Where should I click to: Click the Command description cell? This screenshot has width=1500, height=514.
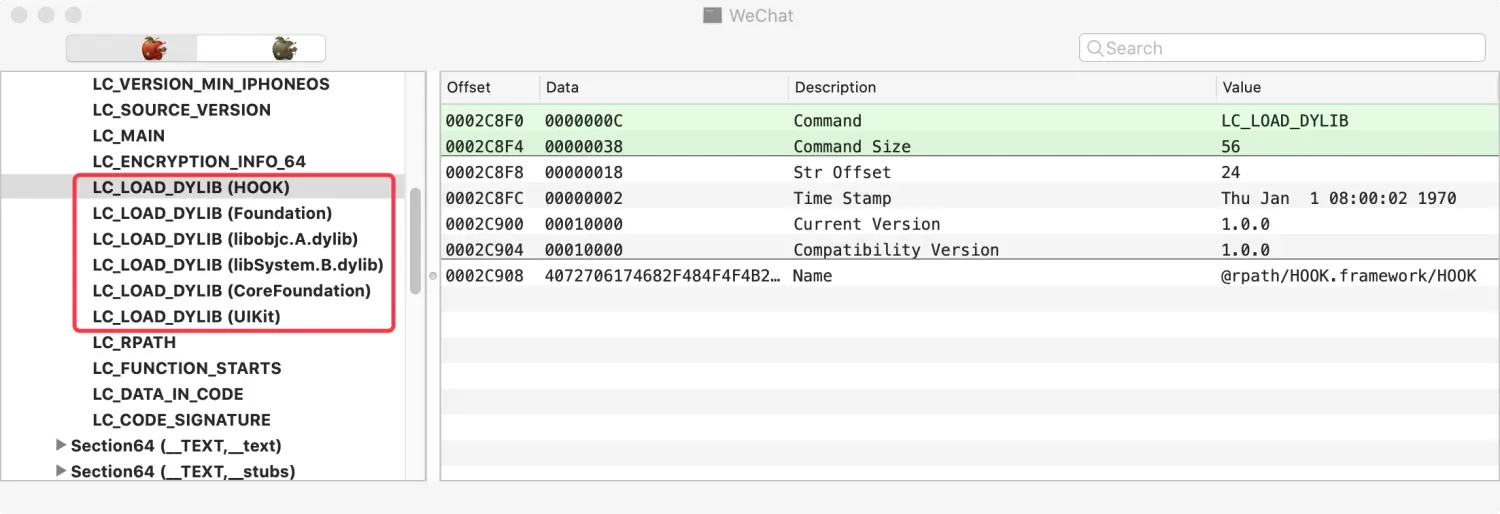tap(827, 121)
